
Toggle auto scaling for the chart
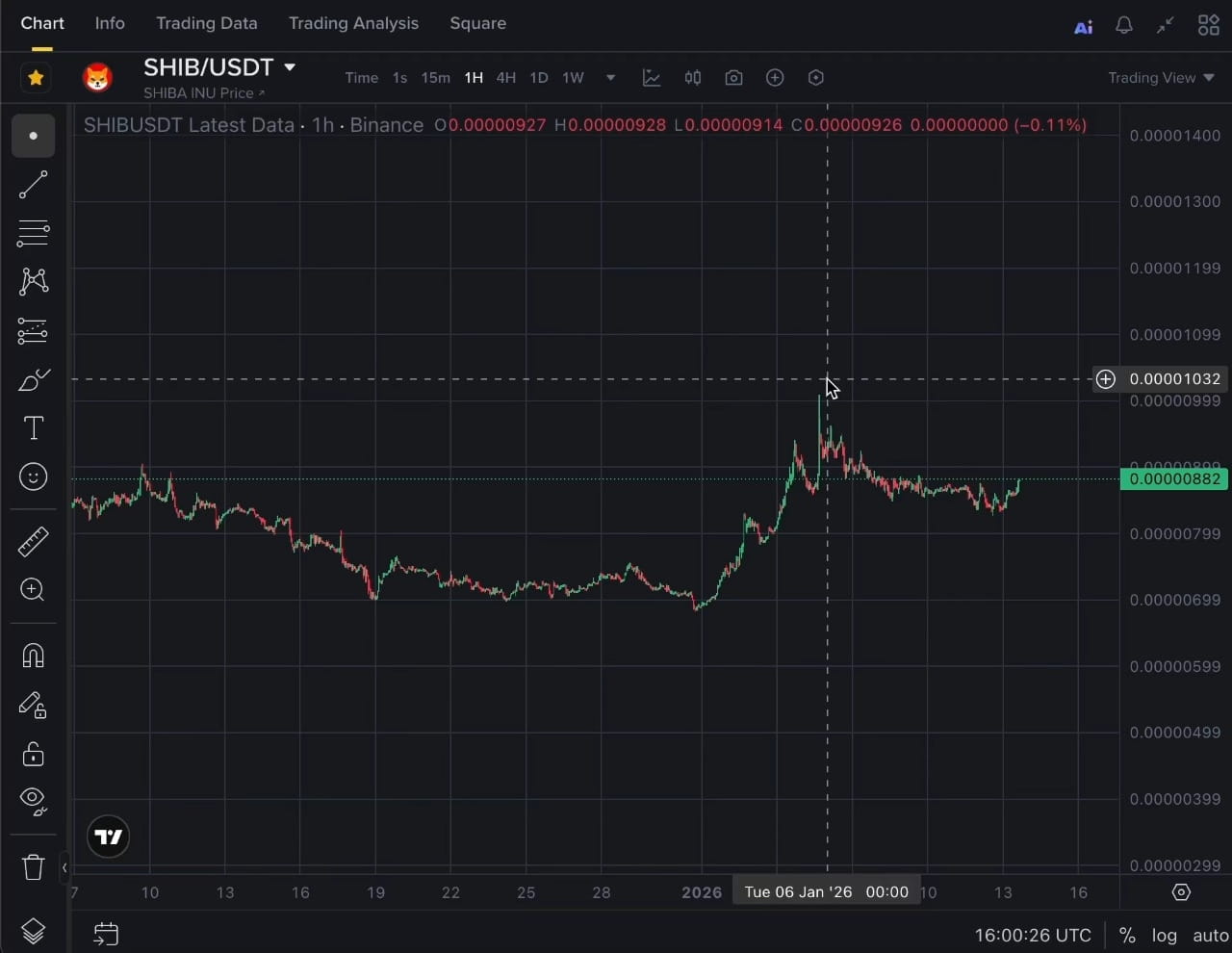click(x=1211, y=935)
